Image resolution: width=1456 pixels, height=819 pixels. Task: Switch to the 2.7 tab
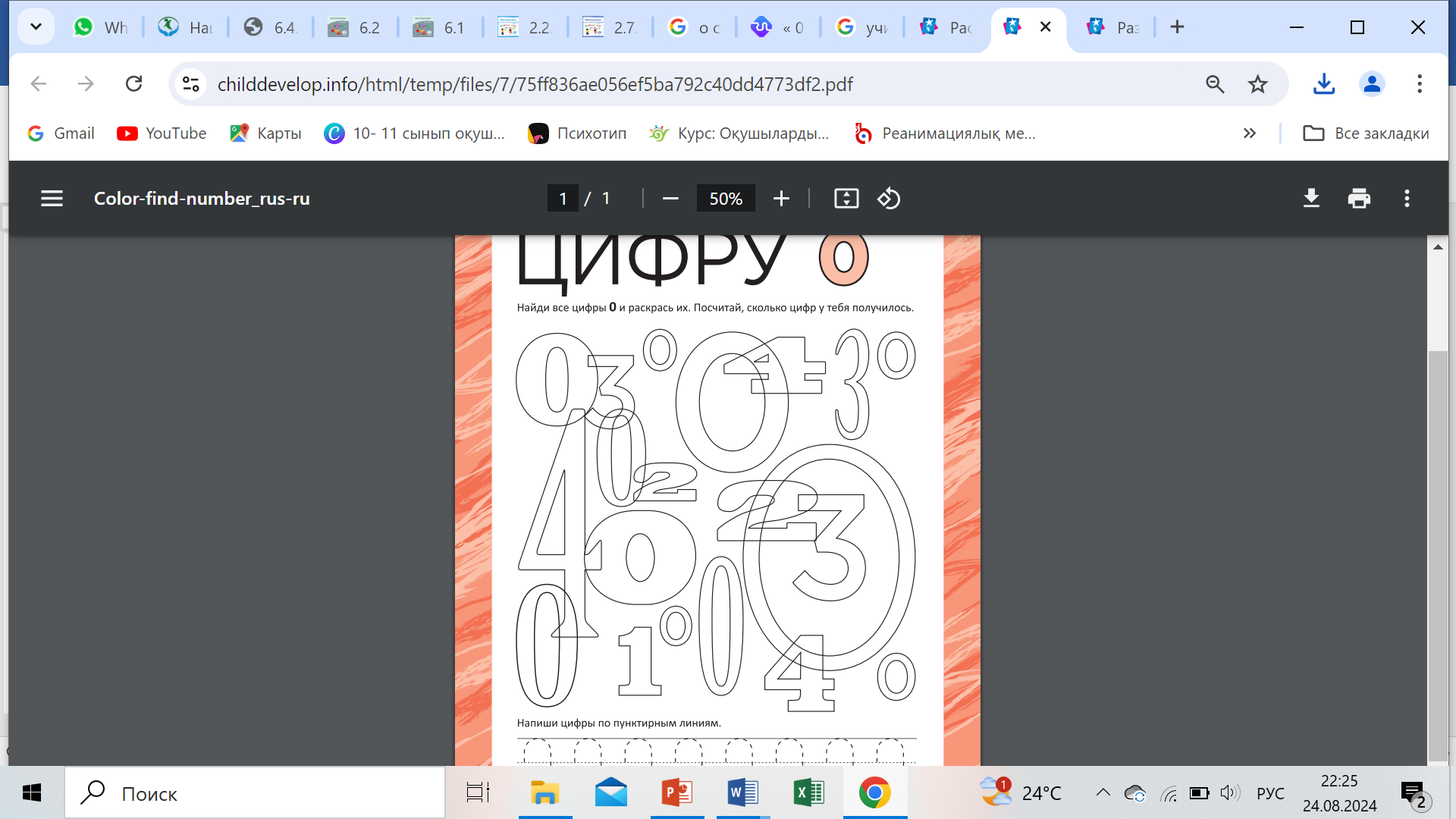[x=610, y=27]
